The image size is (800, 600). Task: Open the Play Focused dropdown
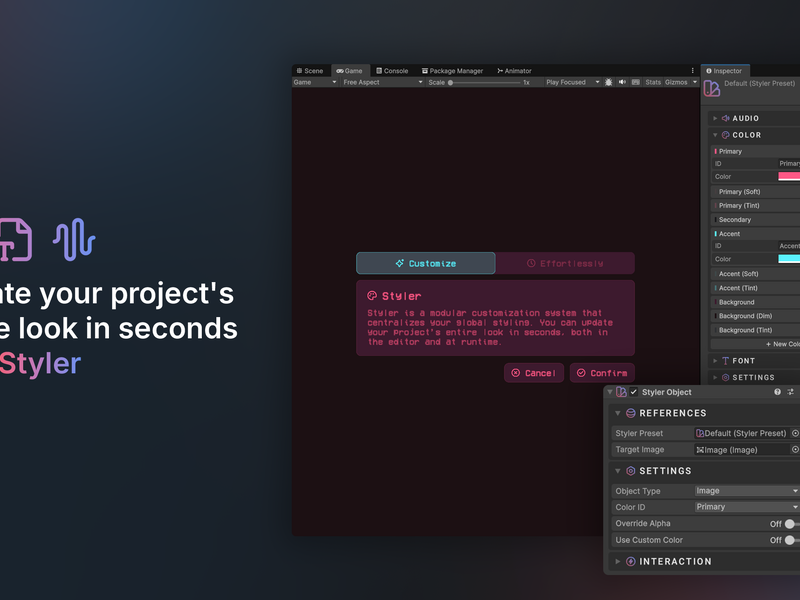pos(572,82)
